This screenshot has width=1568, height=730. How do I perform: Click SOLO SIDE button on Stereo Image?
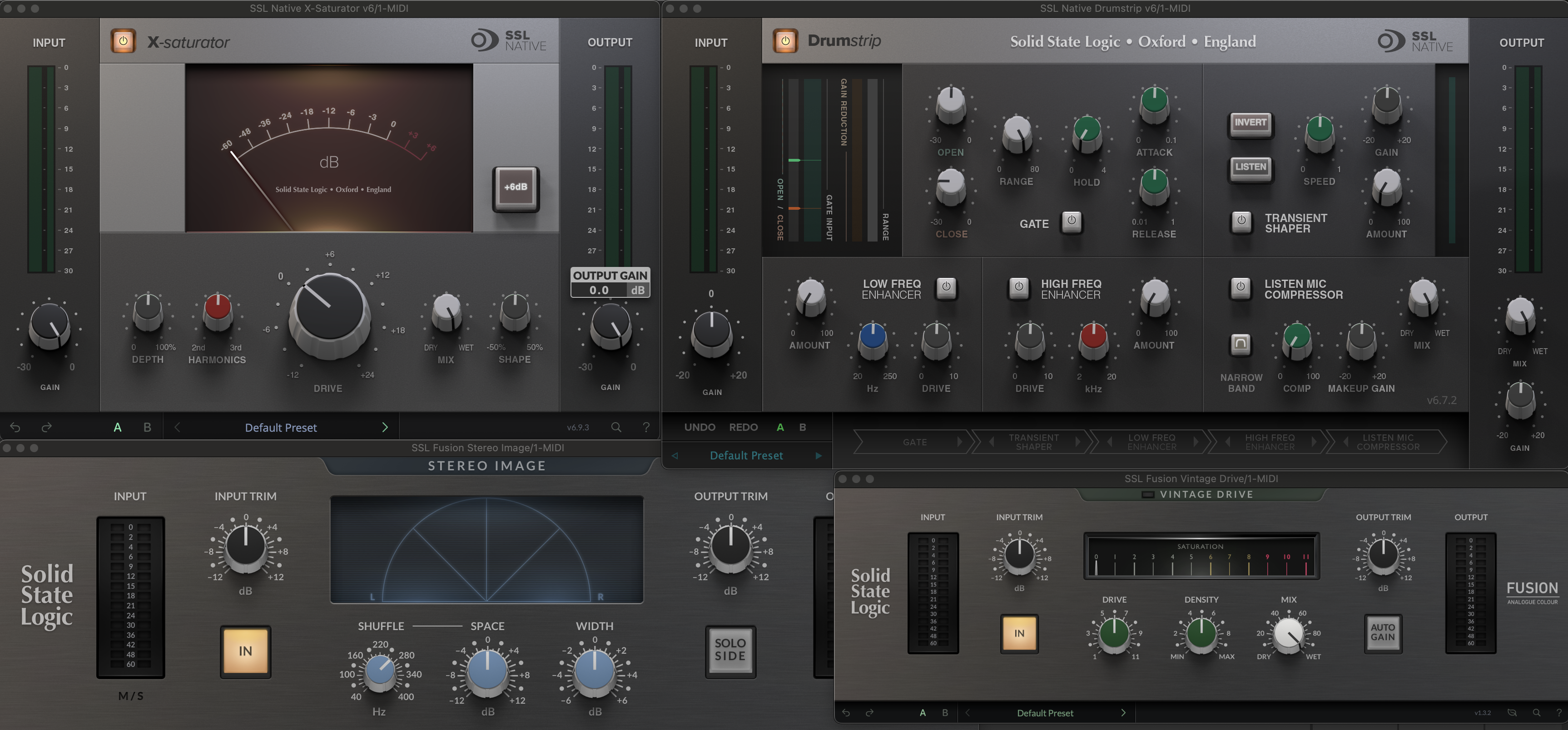[x=730, y=651]
